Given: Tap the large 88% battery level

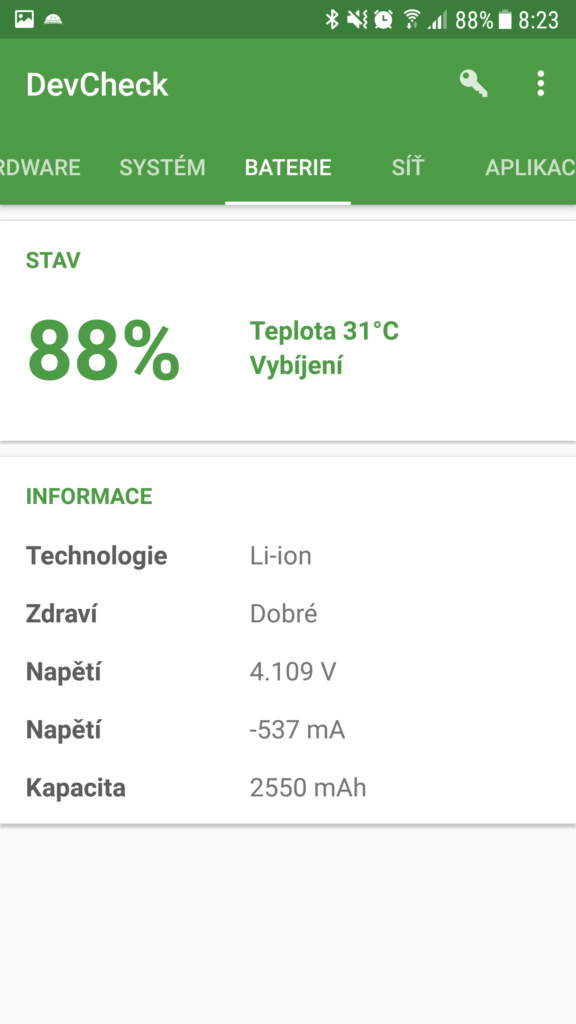Looking at the screenshot, I should coord(103,349).
